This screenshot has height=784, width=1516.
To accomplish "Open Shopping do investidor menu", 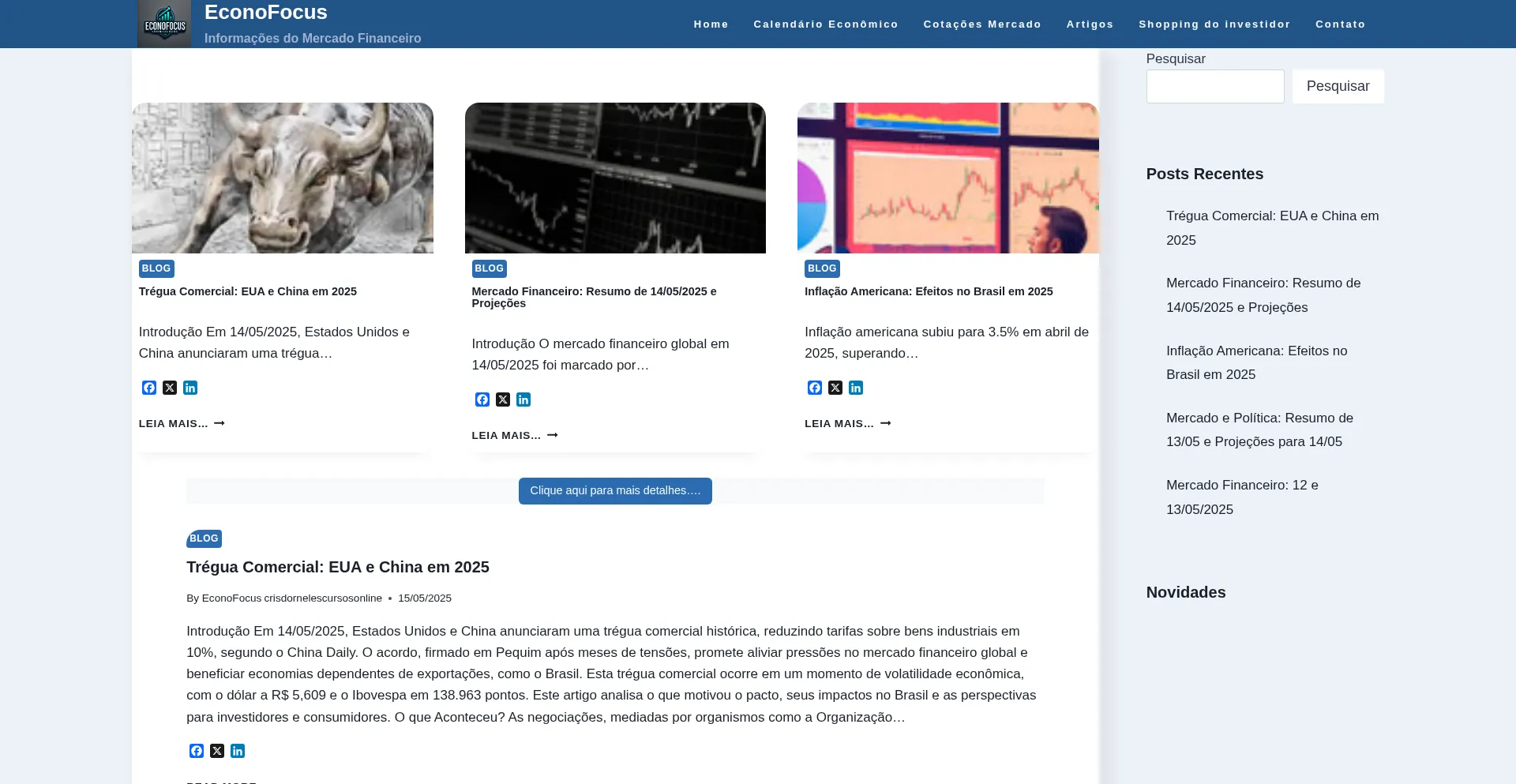I will coord(1214,24).
